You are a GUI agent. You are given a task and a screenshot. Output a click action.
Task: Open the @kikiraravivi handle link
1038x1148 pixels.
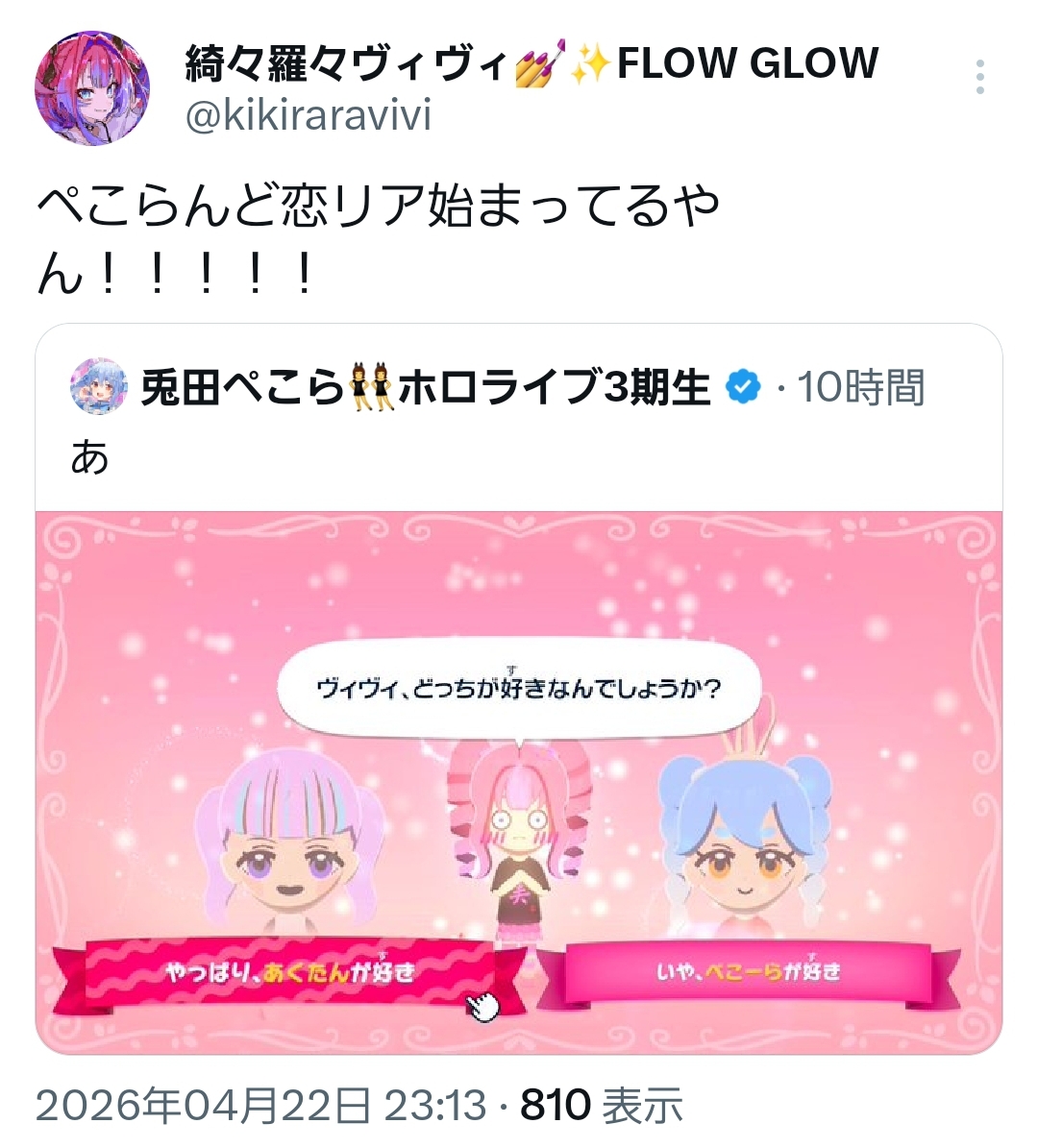(309, 115)
